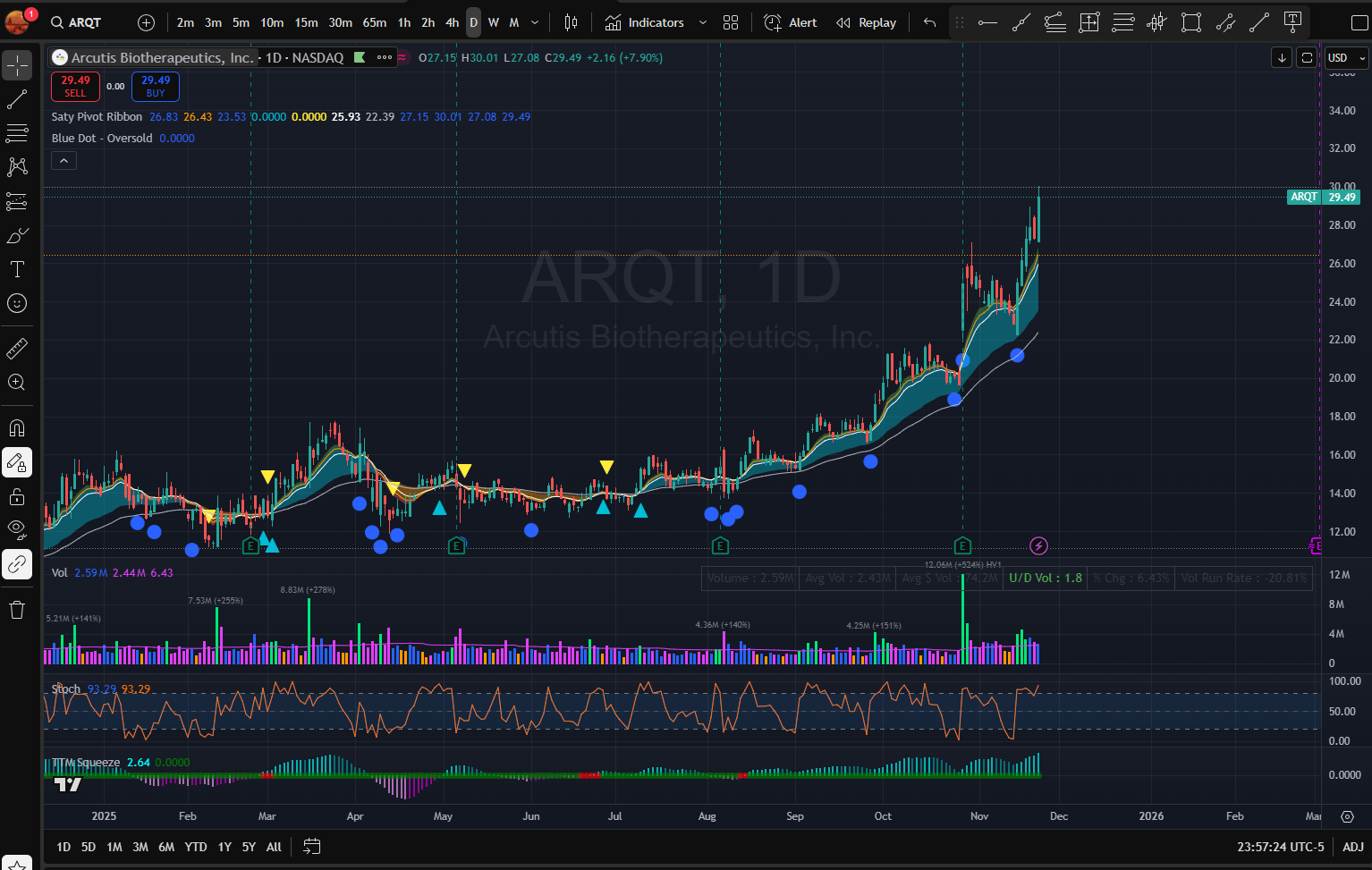
Task: Activate the zoom in tool
Action: coord(17,382)
